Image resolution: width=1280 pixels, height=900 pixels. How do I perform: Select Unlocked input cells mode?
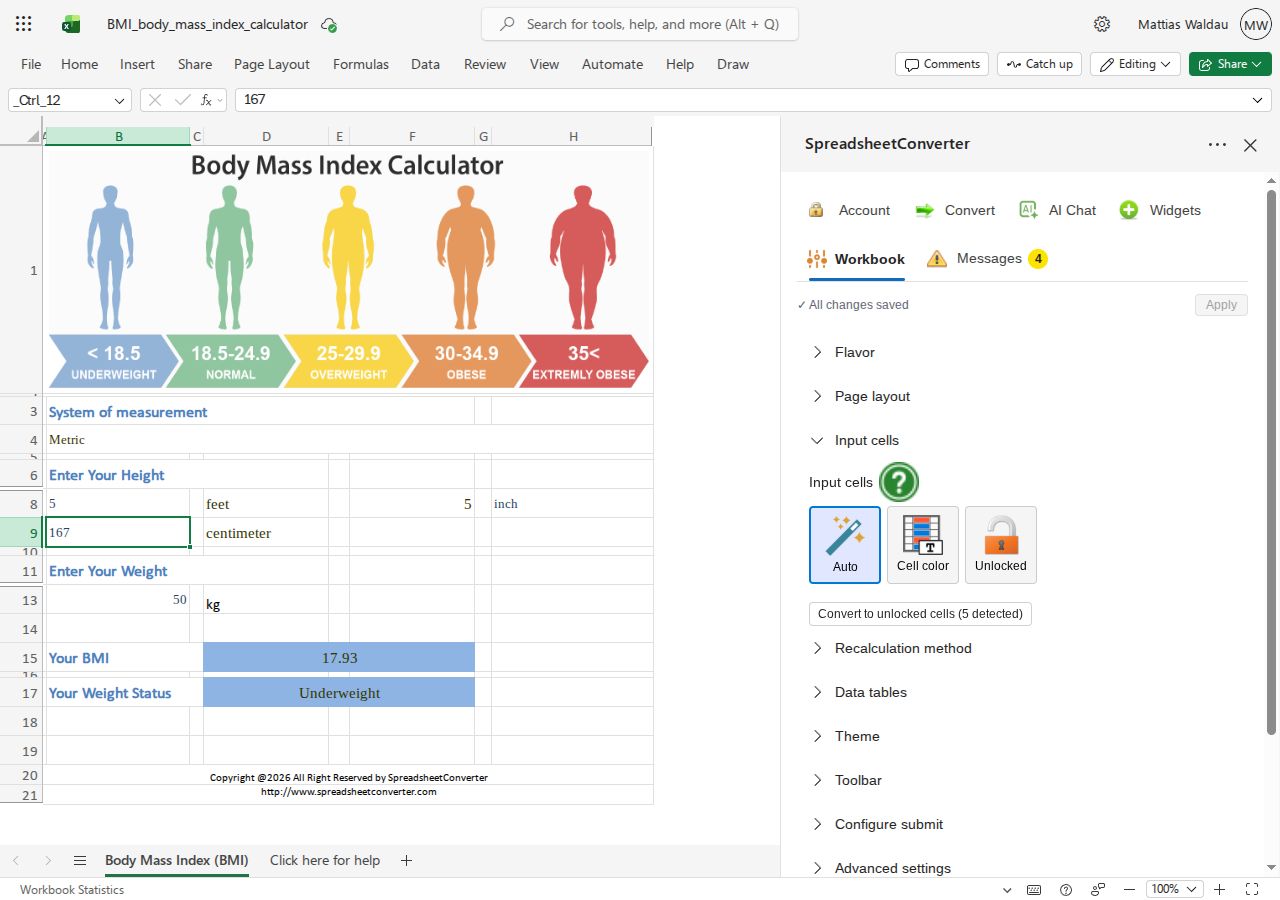pyautogui.click(x=1001, y=545)
